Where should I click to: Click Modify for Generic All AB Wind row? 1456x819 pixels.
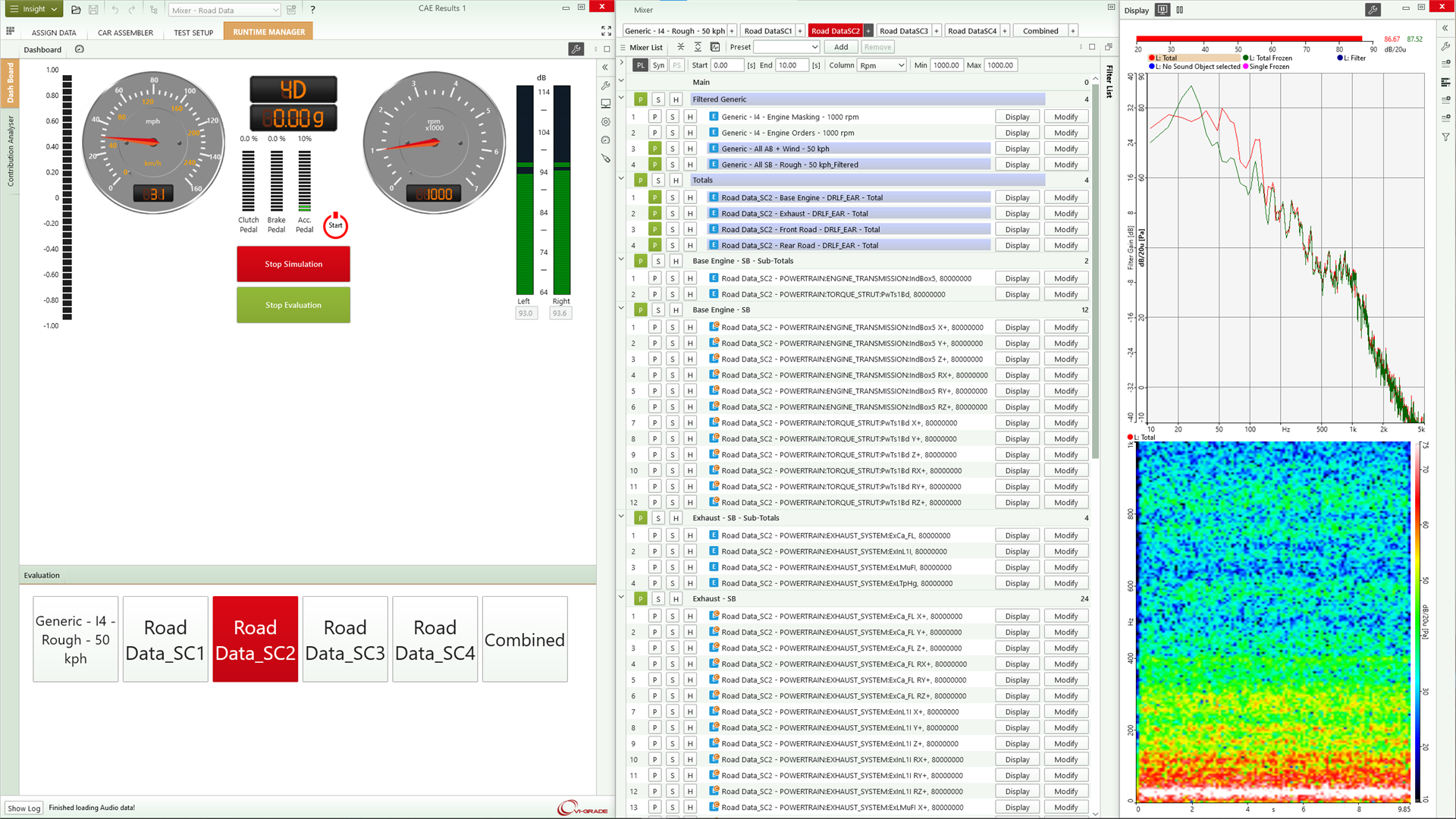(x=1065, y=149)
